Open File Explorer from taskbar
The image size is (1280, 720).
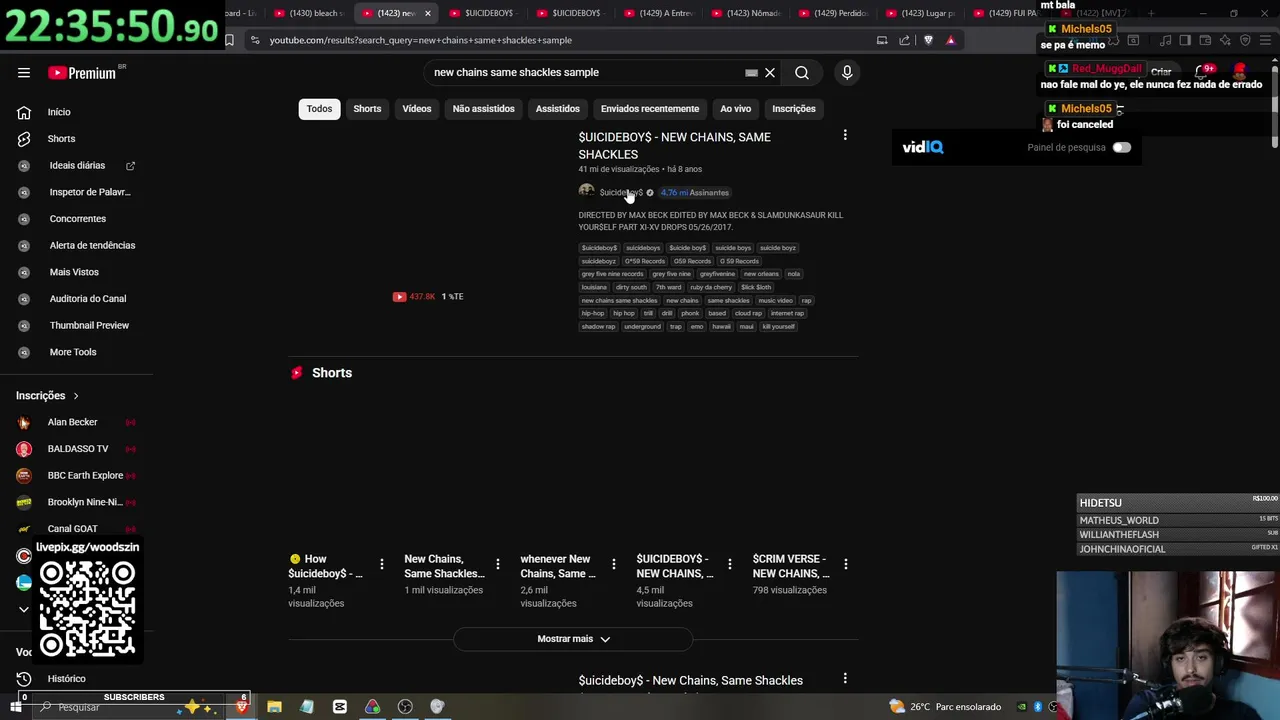[x=274, y=707]
